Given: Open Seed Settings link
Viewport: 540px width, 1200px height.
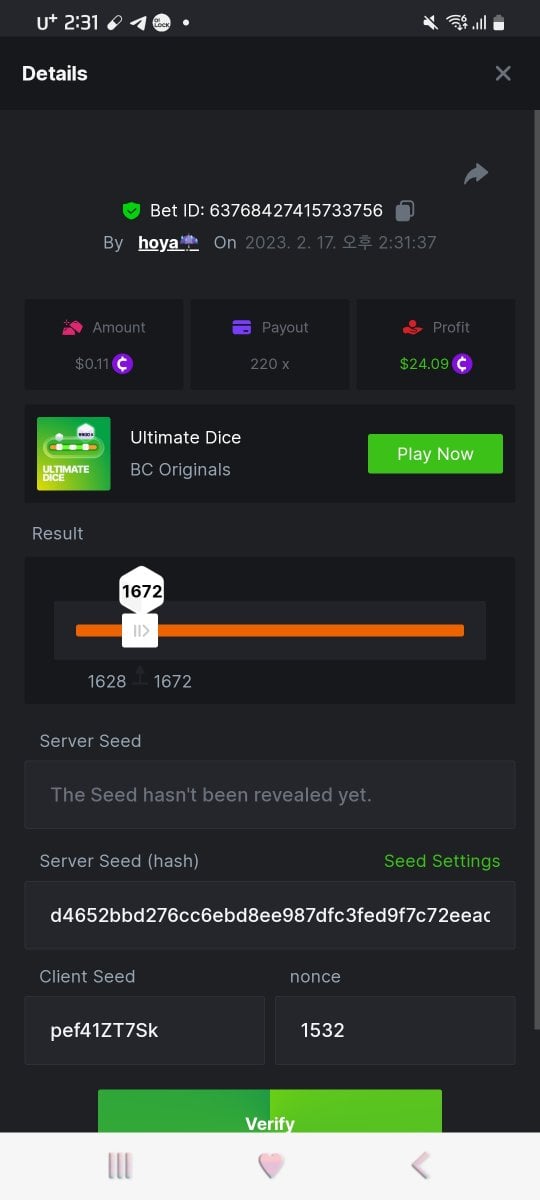Looking at the screenshot, I should click(x=442, y=861).
